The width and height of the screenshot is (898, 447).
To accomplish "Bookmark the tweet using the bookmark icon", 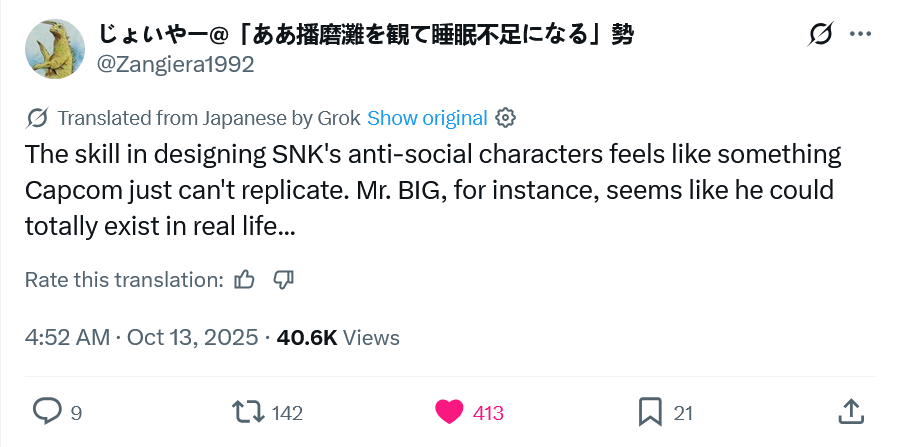I will (651, 412).
